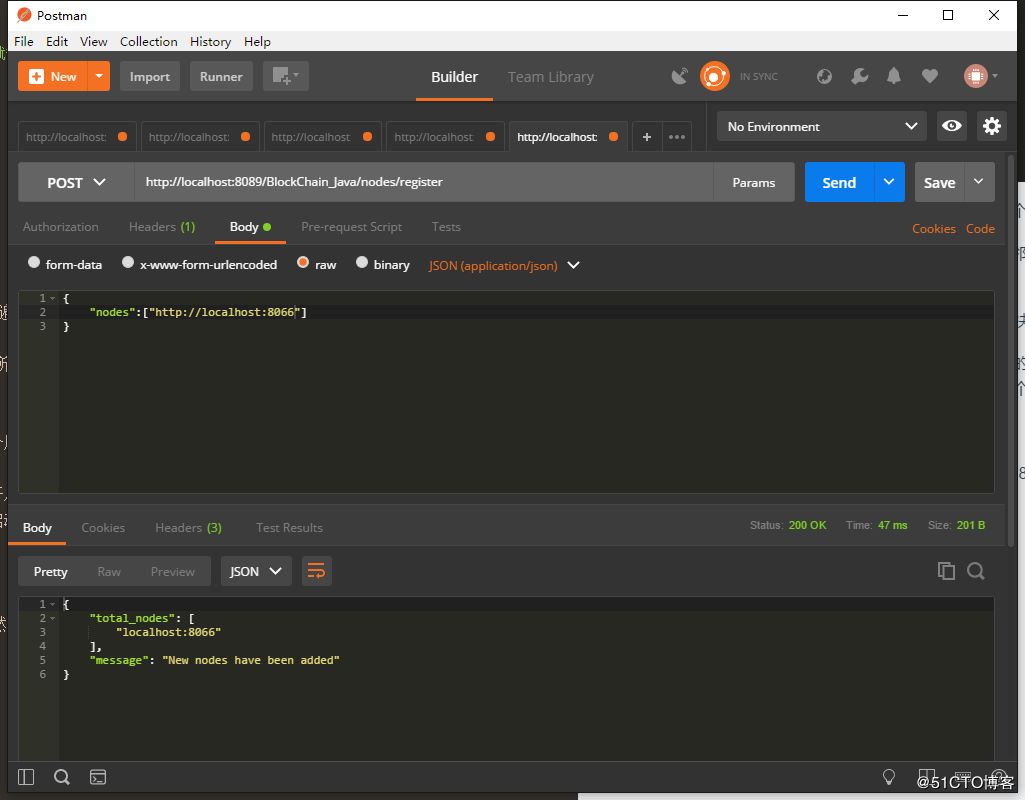Open the Collection menu
1025x800 pixels.
pos(148,41)
